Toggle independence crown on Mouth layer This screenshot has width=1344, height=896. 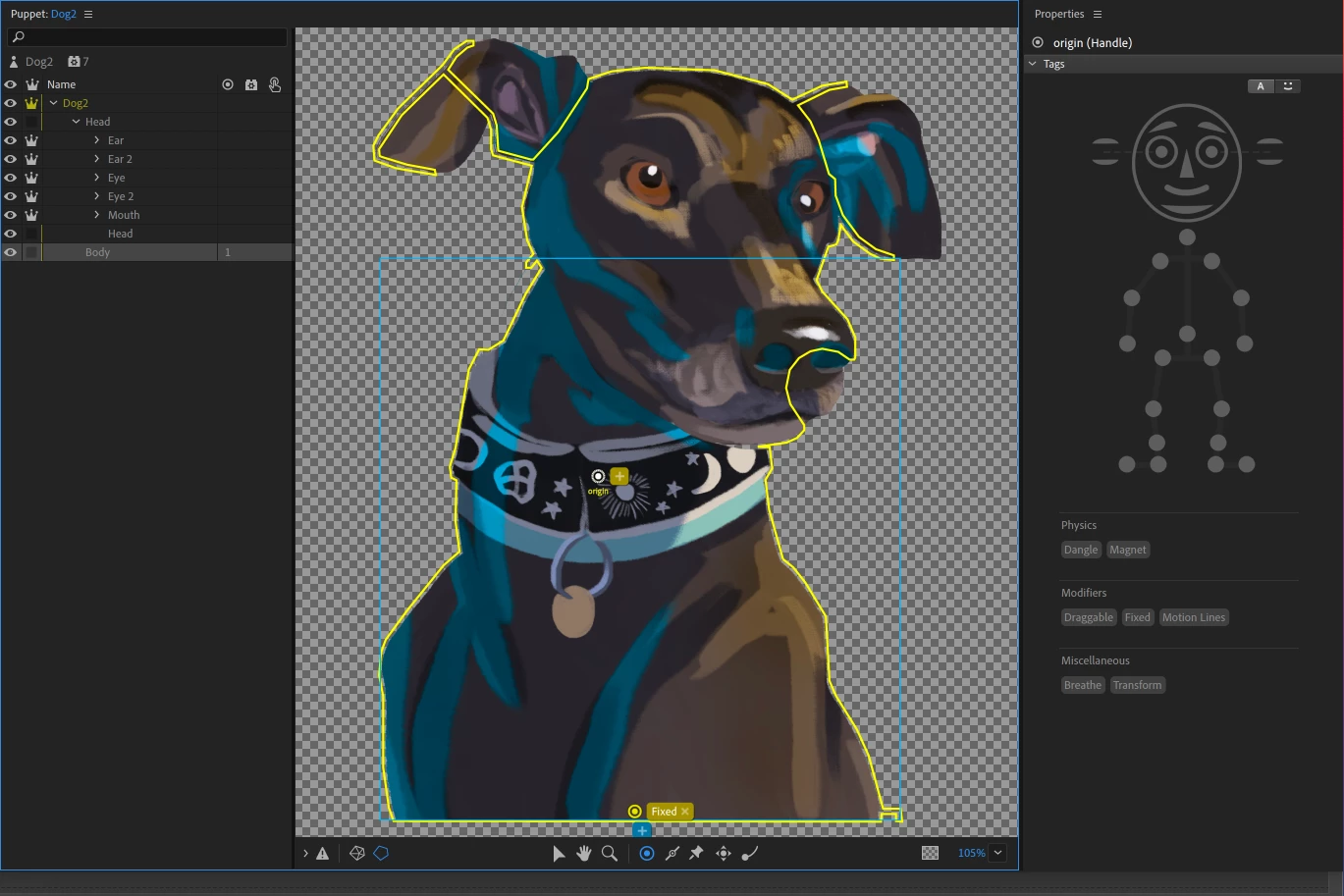coord(31,215)
